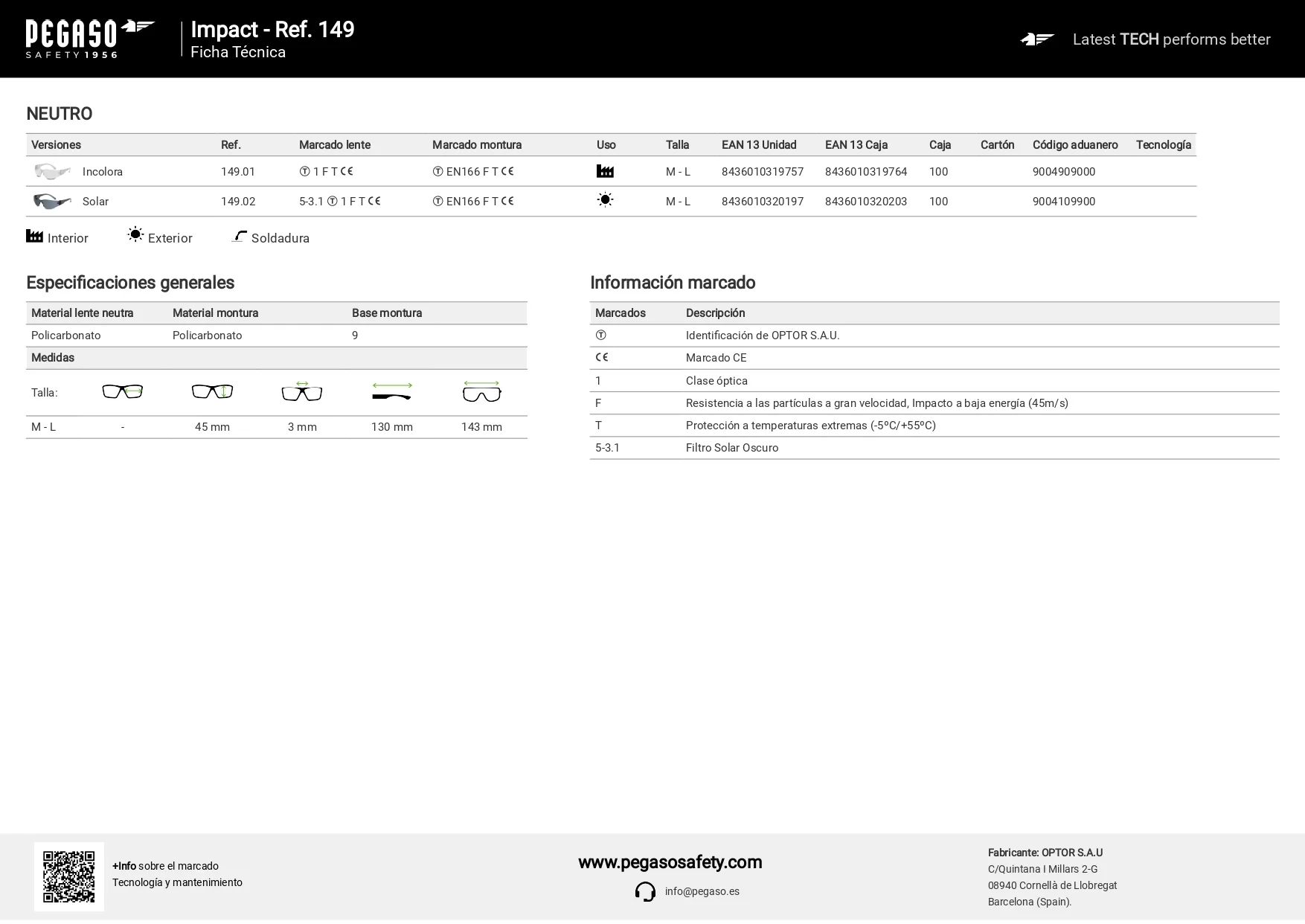Viewport: 1305px width, 924px height.
Task: Click EAN 8436010320203 cell
Action: 866,202
